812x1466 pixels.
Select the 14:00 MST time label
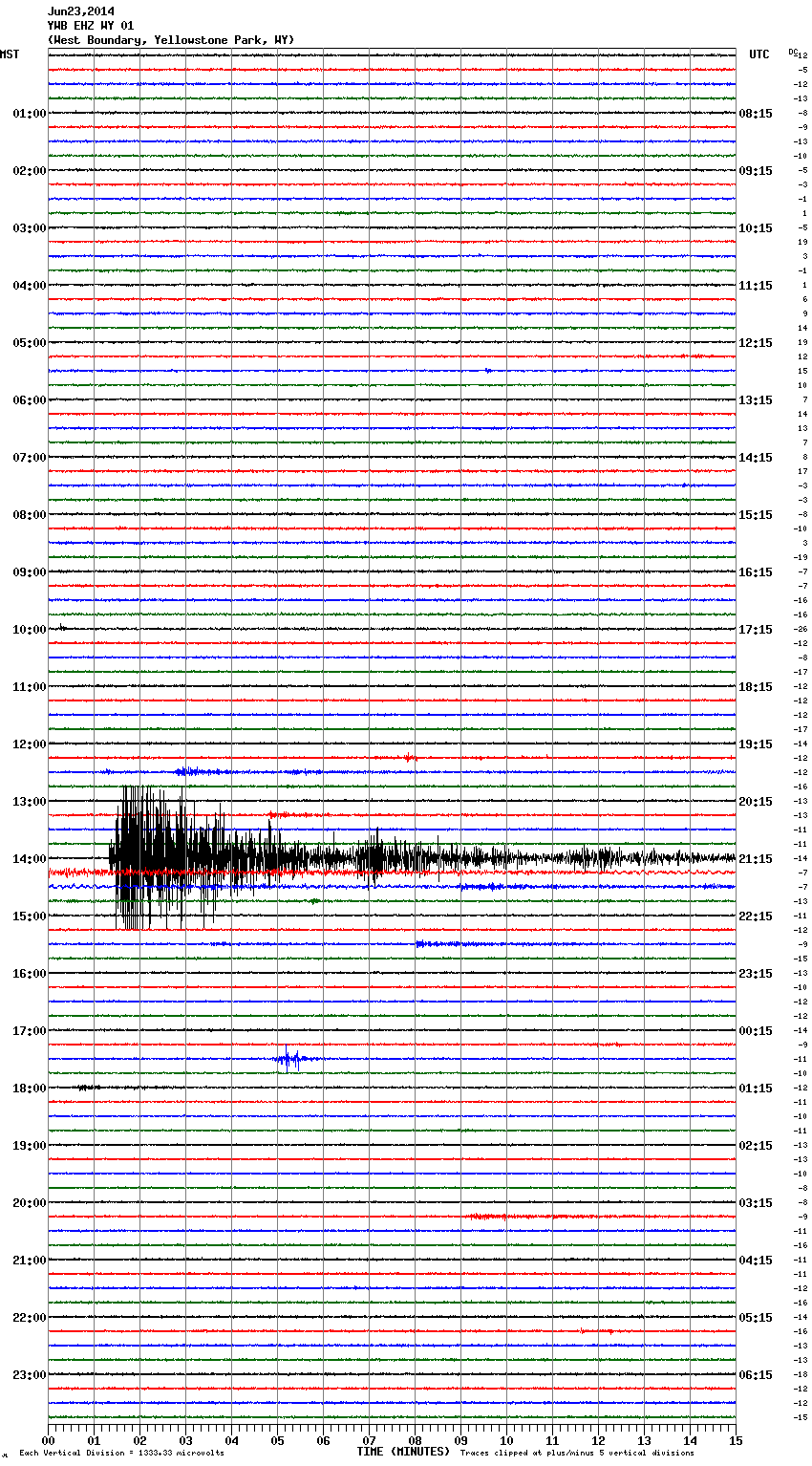click(x=30, y=859)
